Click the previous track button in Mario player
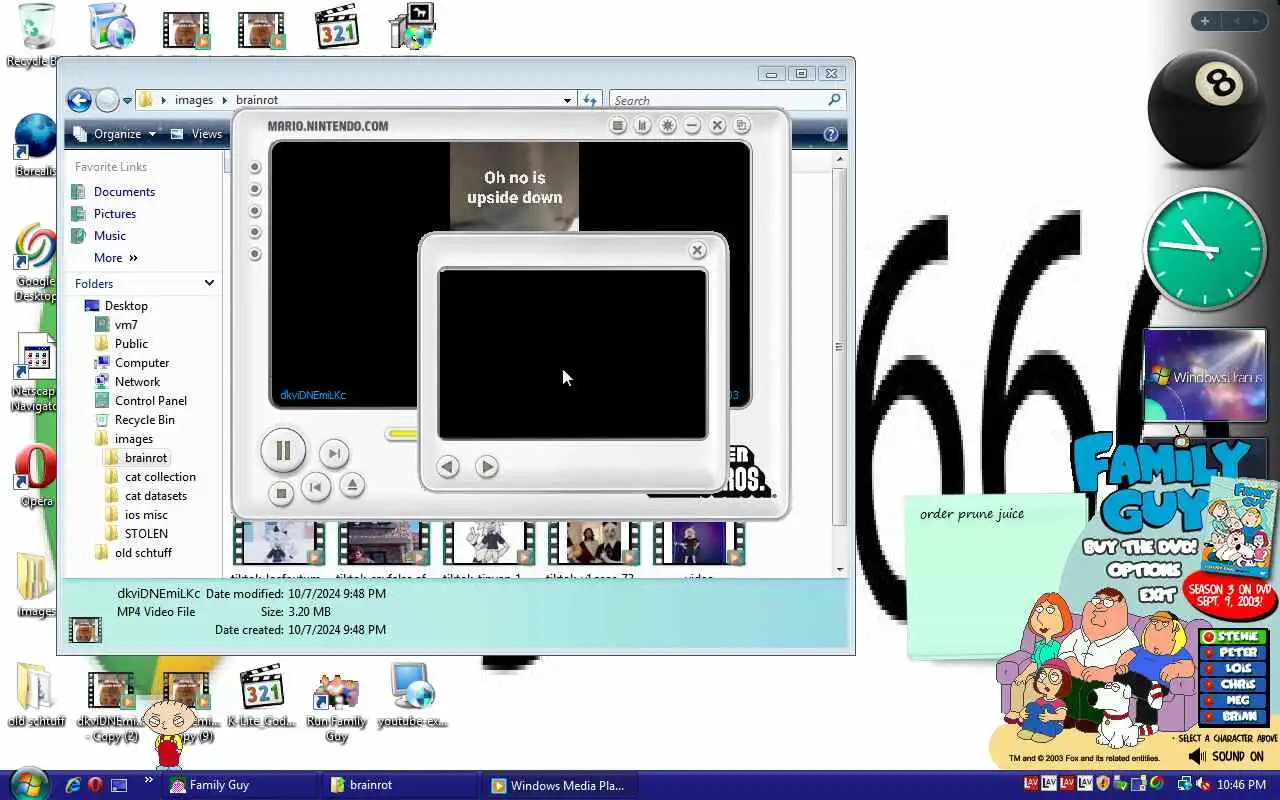Image resolution: width=1280 pixels, height=800 pixels. 315,487
